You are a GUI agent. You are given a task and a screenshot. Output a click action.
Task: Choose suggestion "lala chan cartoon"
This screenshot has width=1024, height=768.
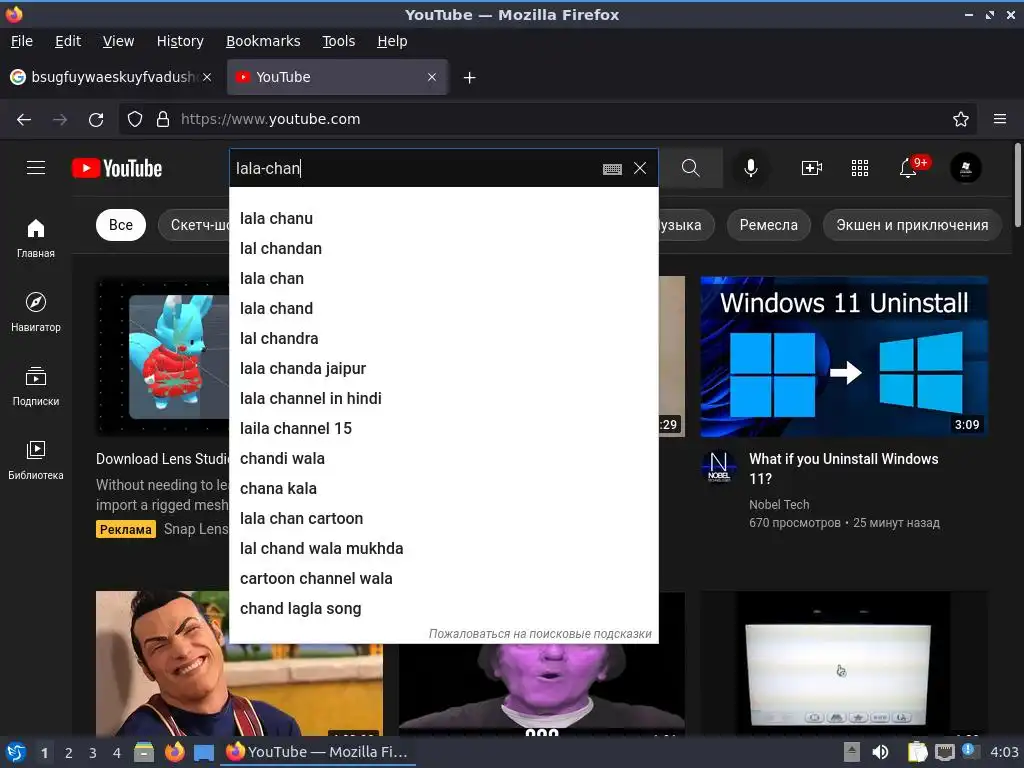[443, 519]
